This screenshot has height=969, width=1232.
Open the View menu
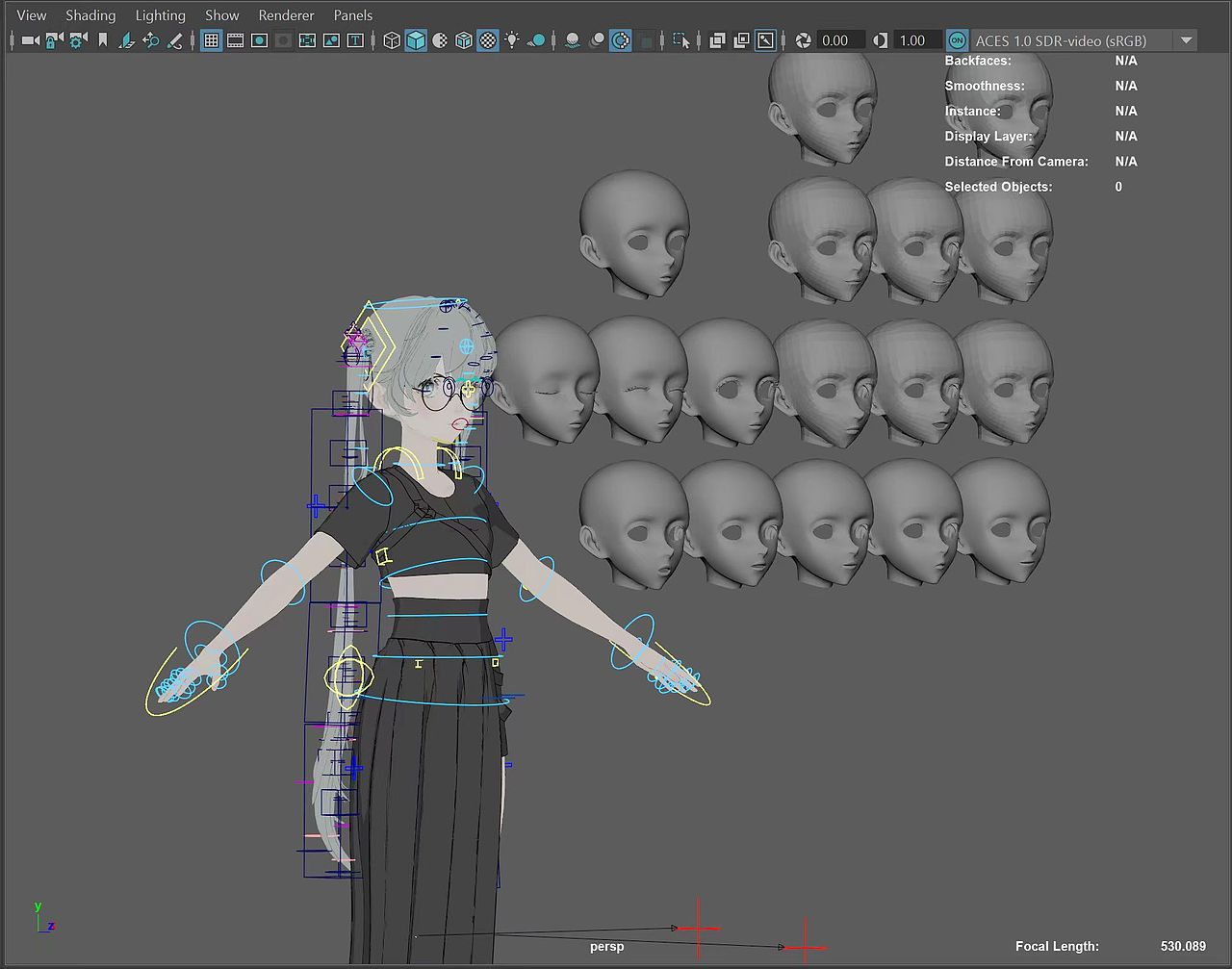point(32,15)
